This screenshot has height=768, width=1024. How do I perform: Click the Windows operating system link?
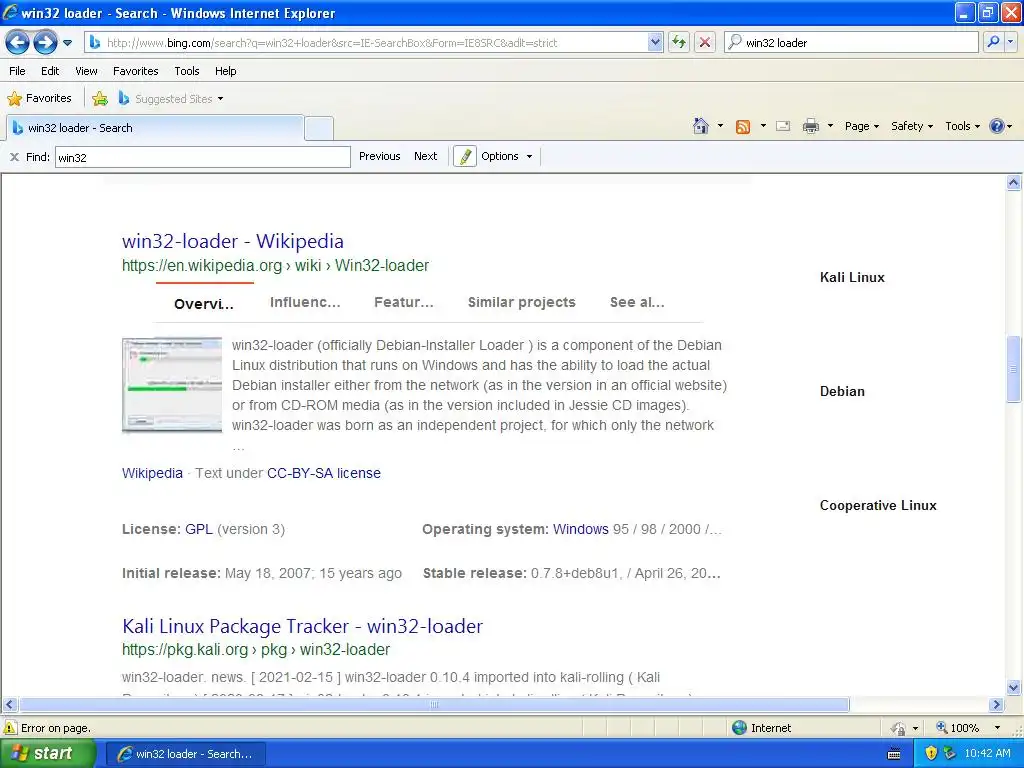[x=581, y=530]
